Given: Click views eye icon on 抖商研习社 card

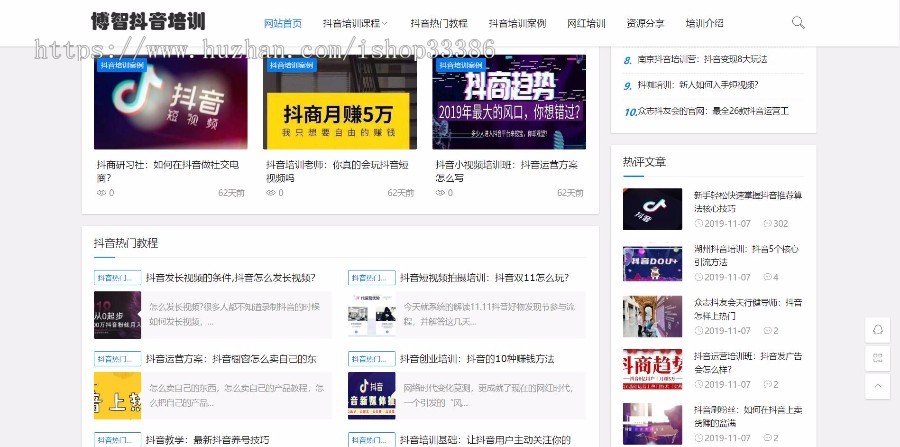Looking at the screenshot, I should click(102, 193).
